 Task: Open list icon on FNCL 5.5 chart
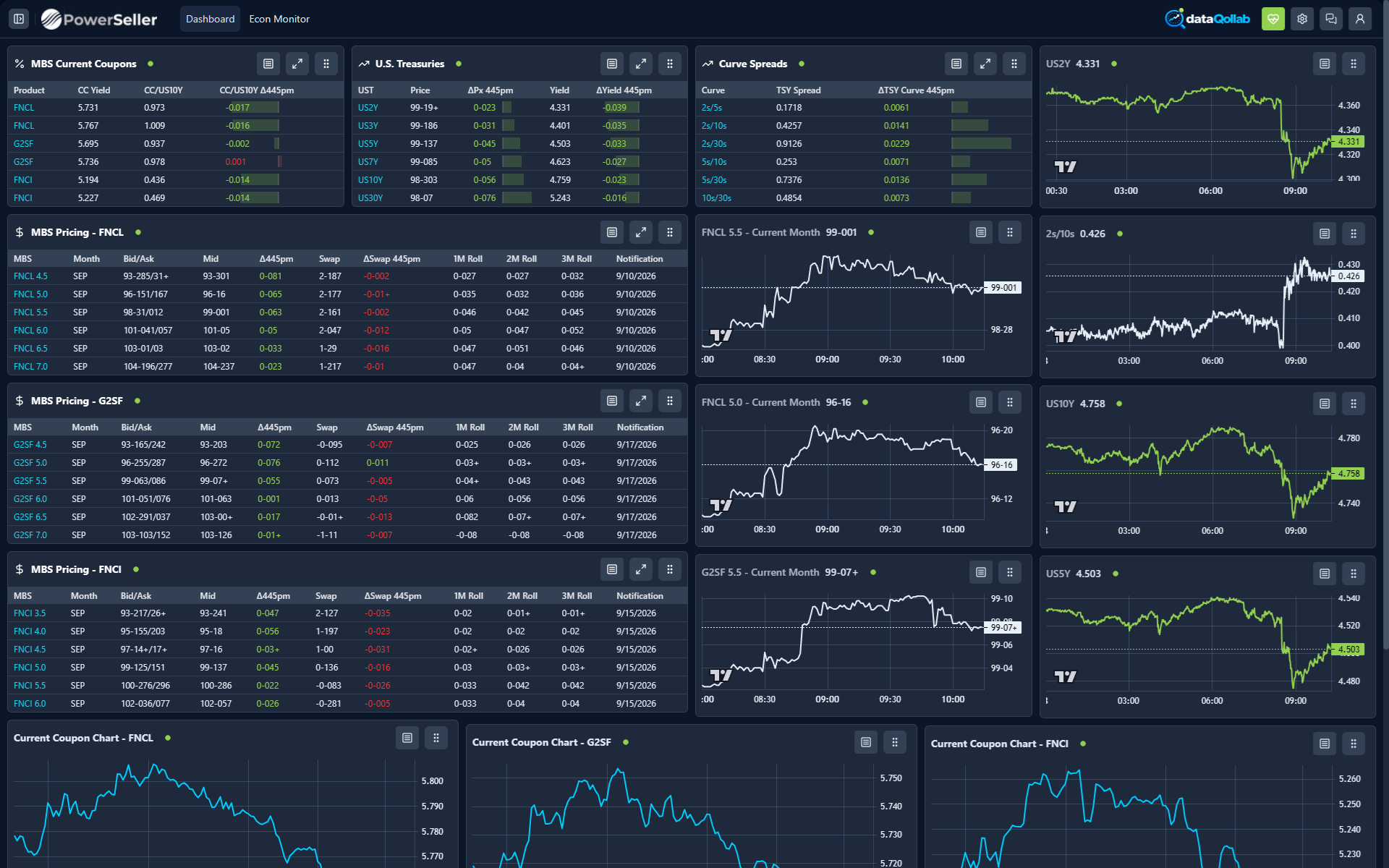click(981, 232)
